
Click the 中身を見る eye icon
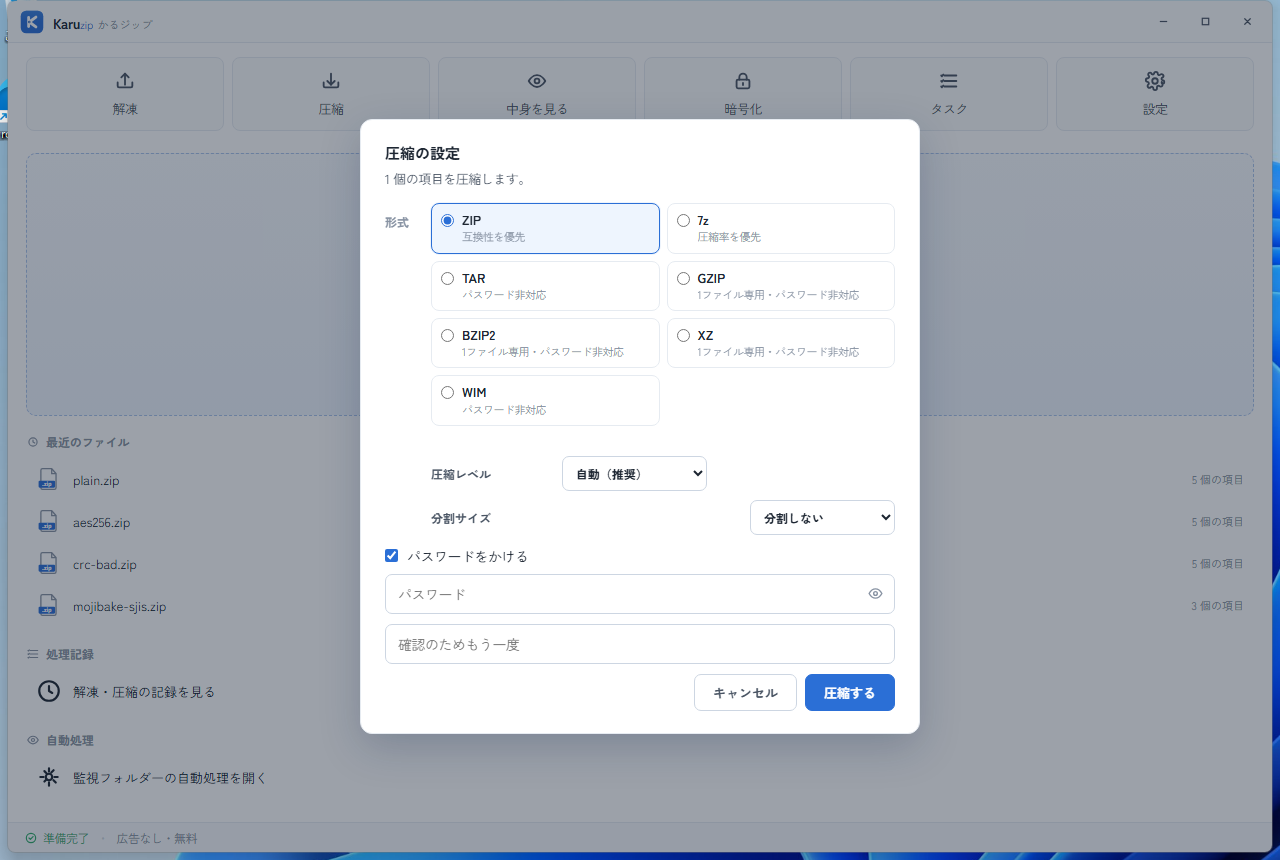(x=537, y=81)
